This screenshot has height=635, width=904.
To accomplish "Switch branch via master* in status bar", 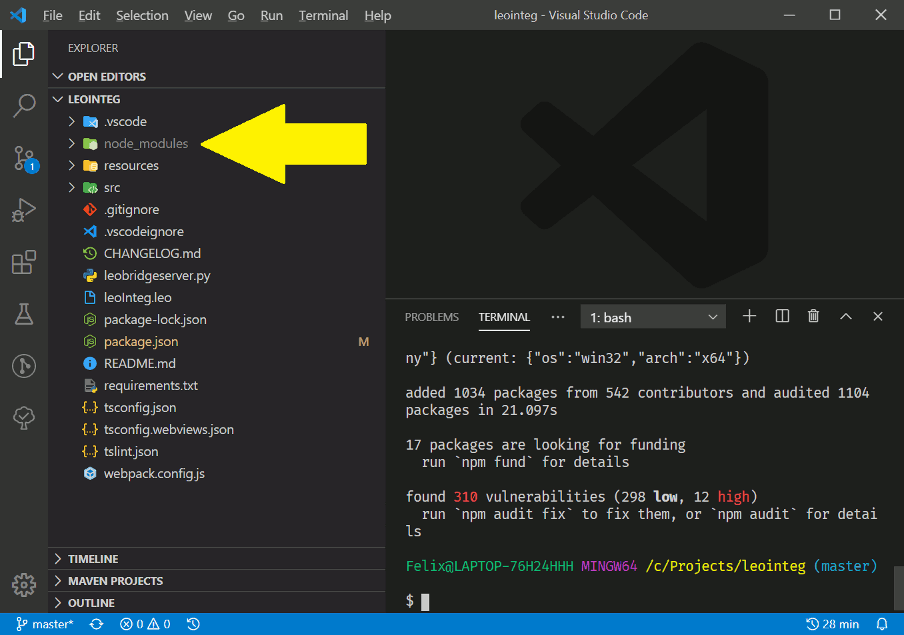I will point(44,624).
